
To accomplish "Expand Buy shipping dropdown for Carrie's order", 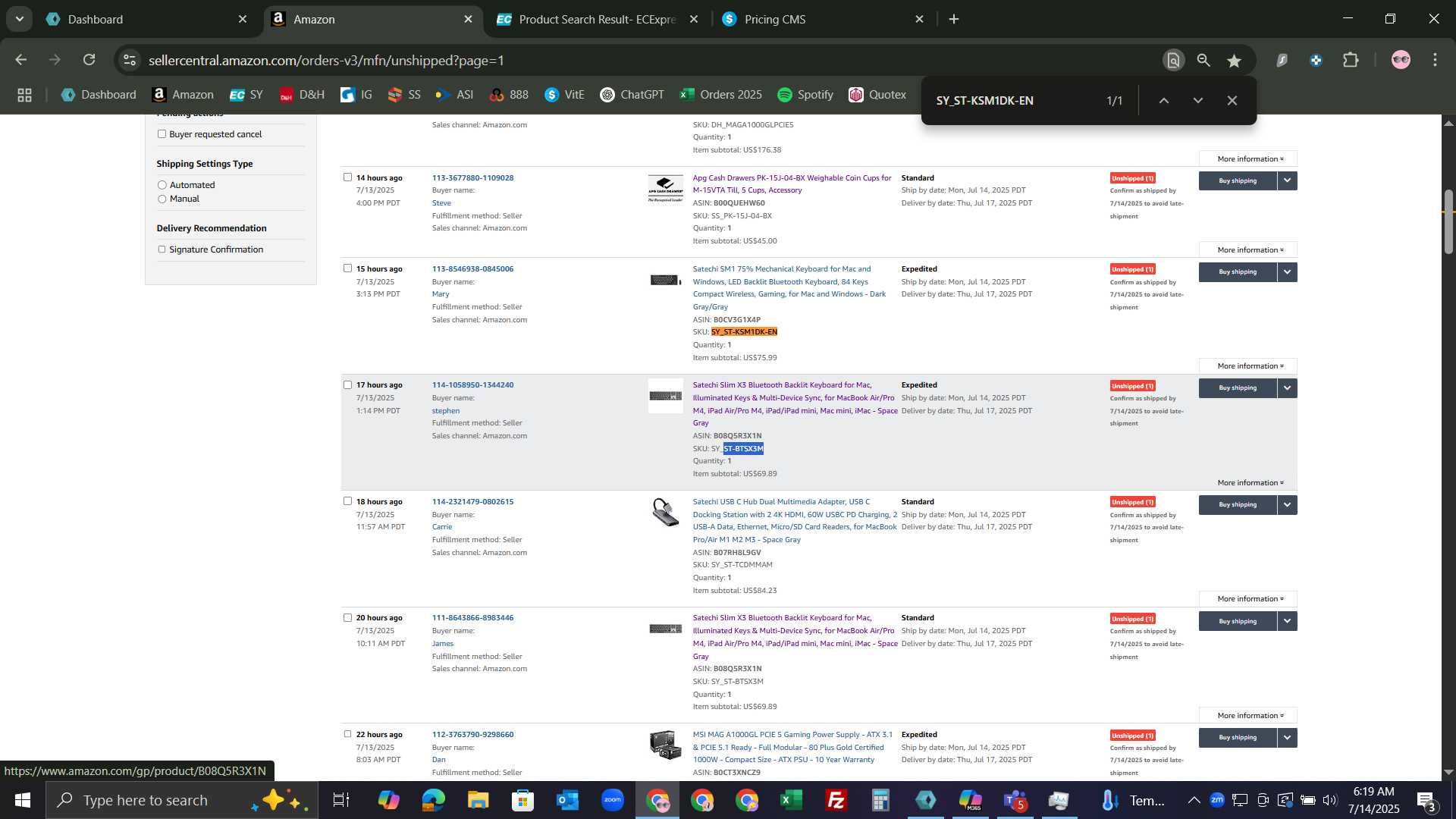I will [1287, 504].
